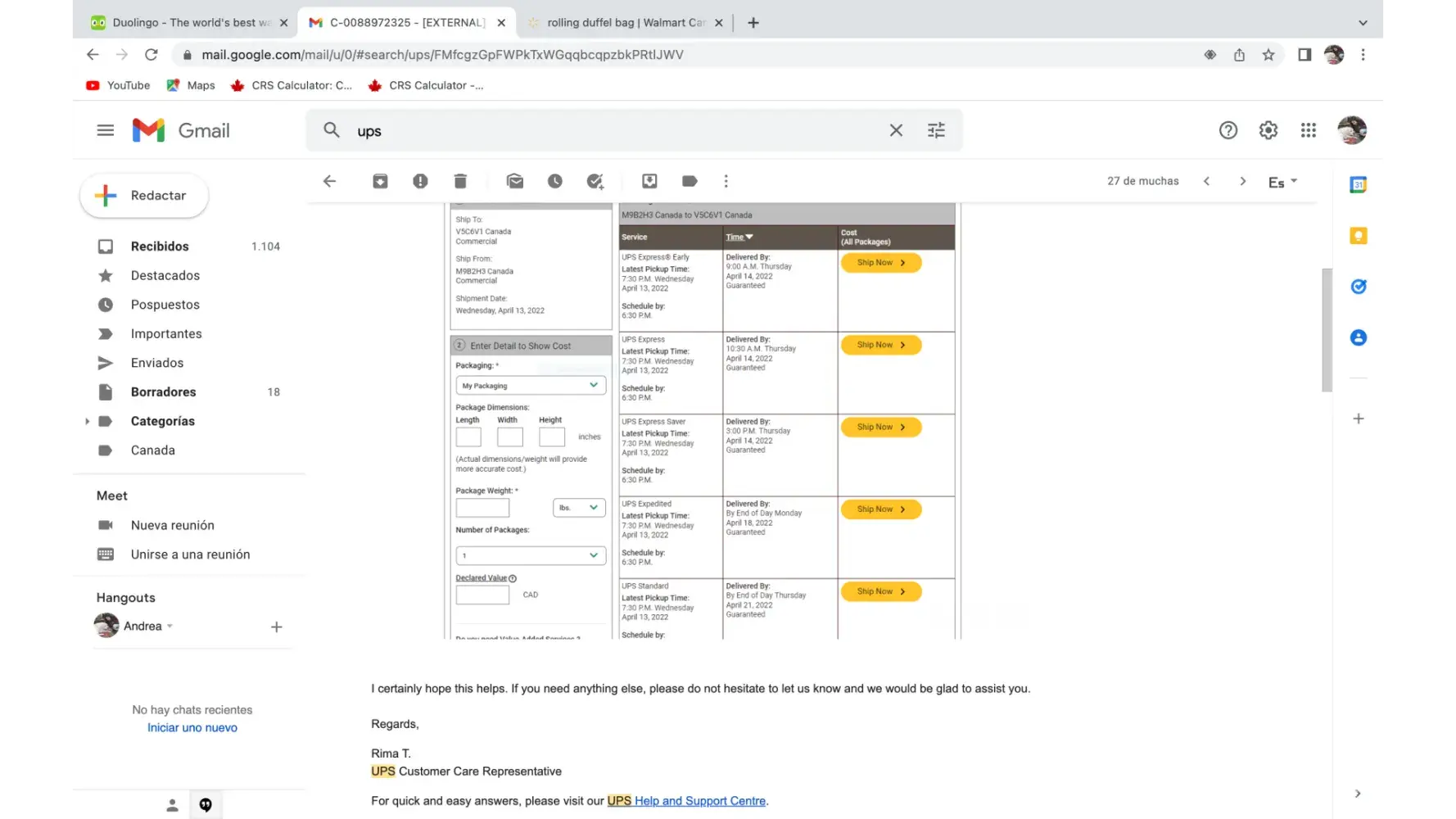The image size is (1456, 819).
Task: Snooze this email with the clock icon
Action: 555,181
